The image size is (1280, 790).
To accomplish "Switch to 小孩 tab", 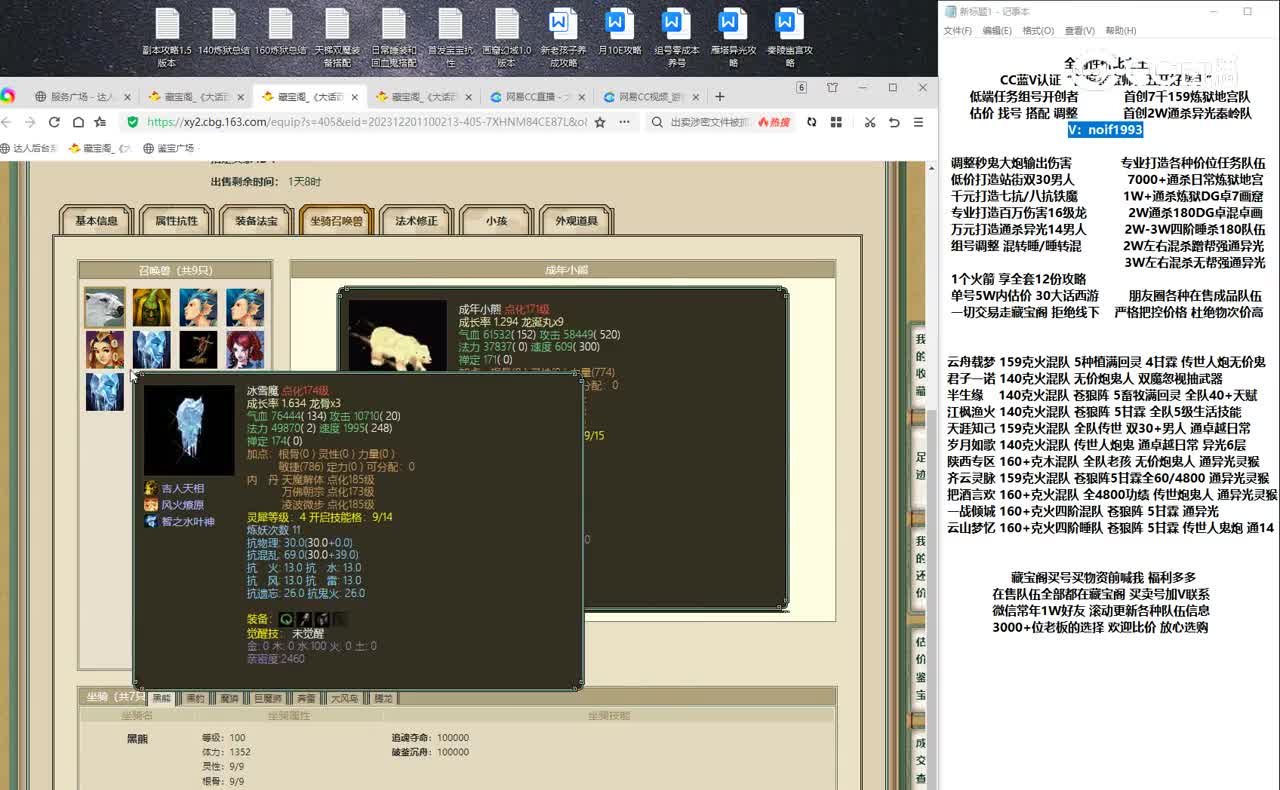I will coord(497,221).
